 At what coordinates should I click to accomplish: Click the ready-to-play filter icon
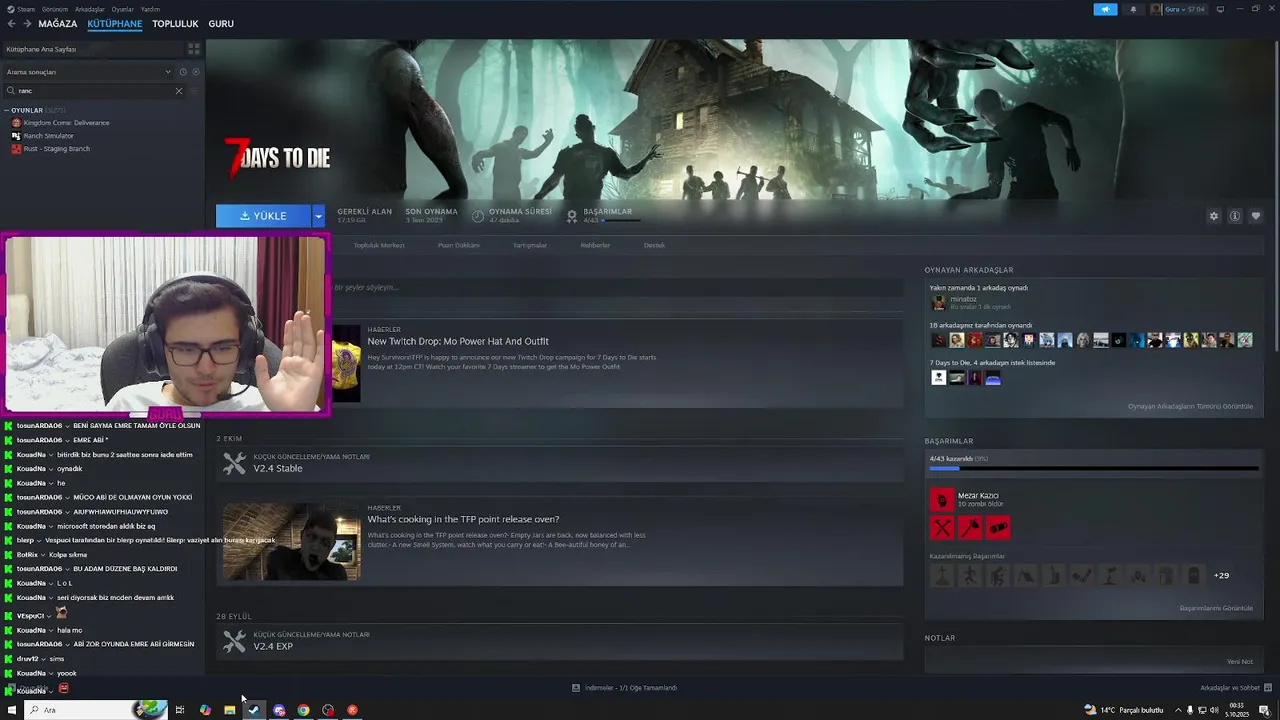click(196, 72)
